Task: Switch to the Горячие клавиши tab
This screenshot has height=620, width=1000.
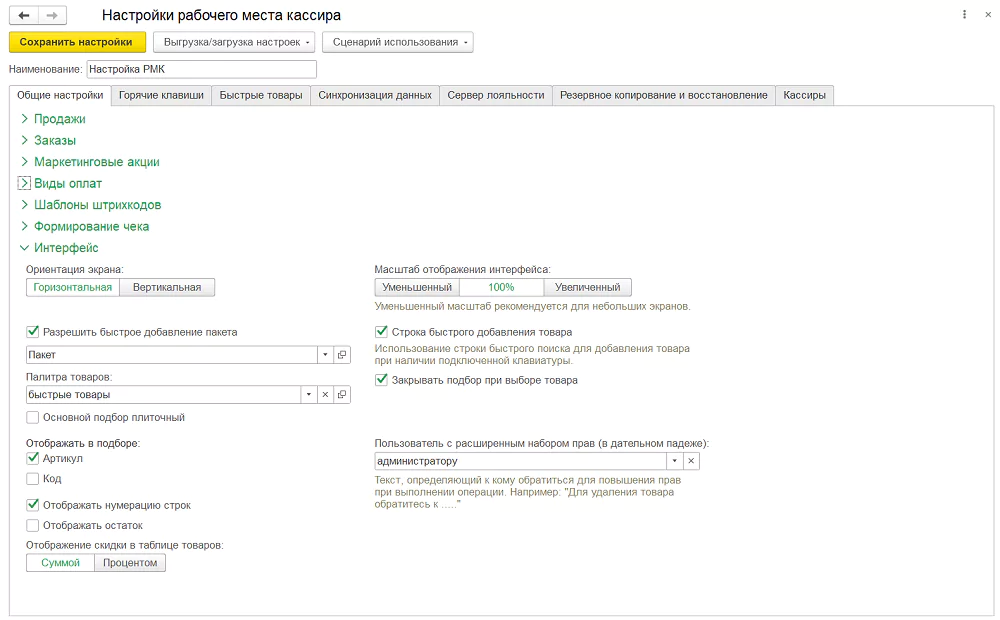Action: tap(161, 95)
